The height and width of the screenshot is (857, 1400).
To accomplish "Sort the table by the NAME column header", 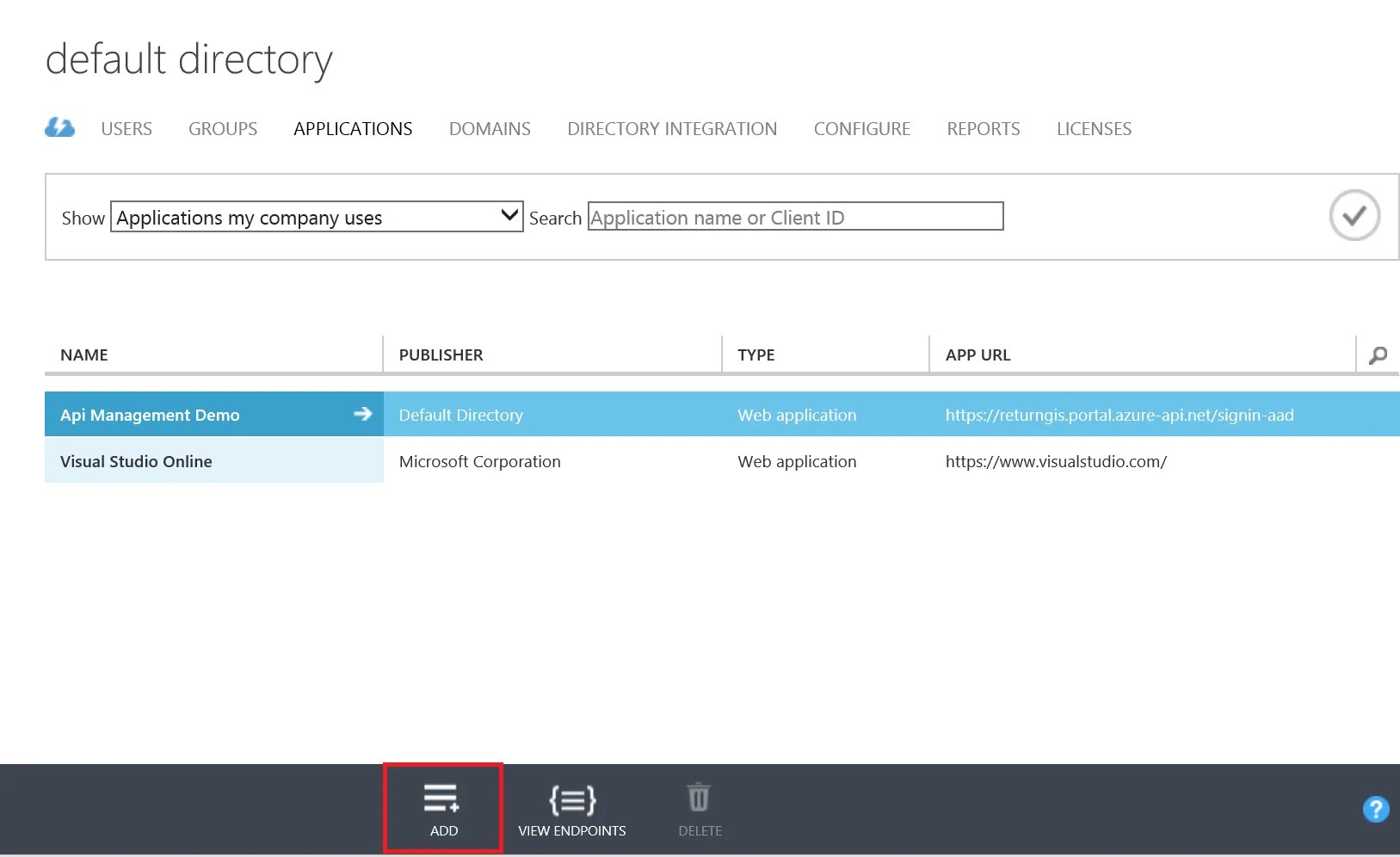I will (x=84, y=355).
